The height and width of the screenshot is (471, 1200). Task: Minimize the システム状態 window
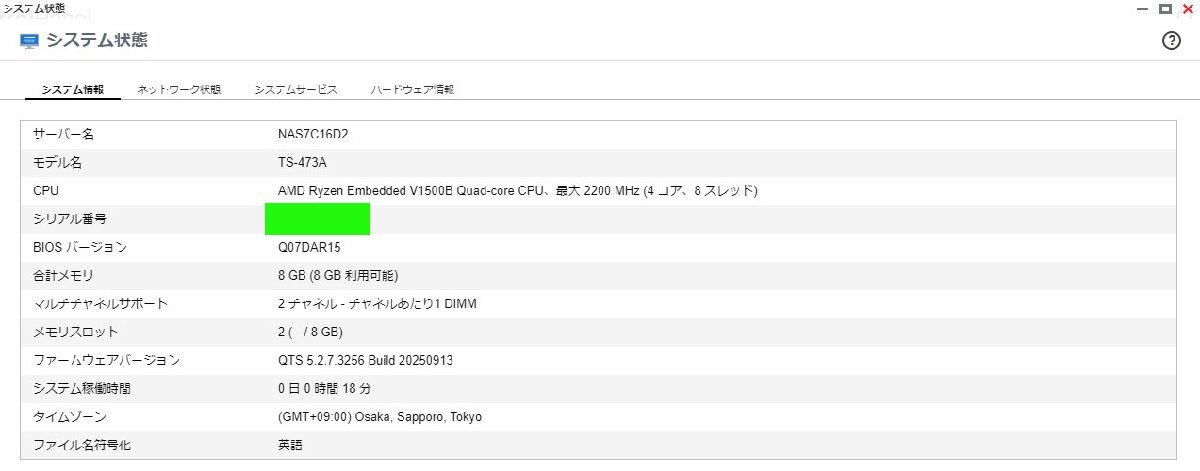click(1142, 8)
